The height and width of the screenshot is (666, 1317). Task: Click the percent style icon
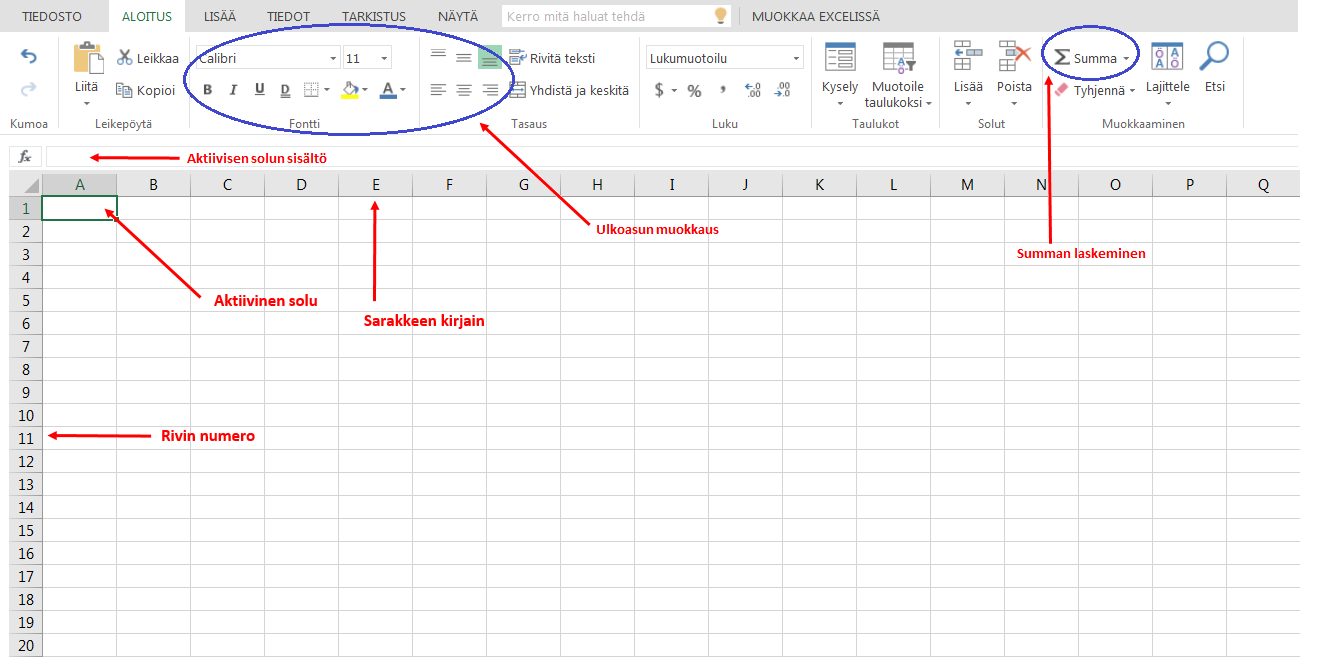[x=694, y=90]
